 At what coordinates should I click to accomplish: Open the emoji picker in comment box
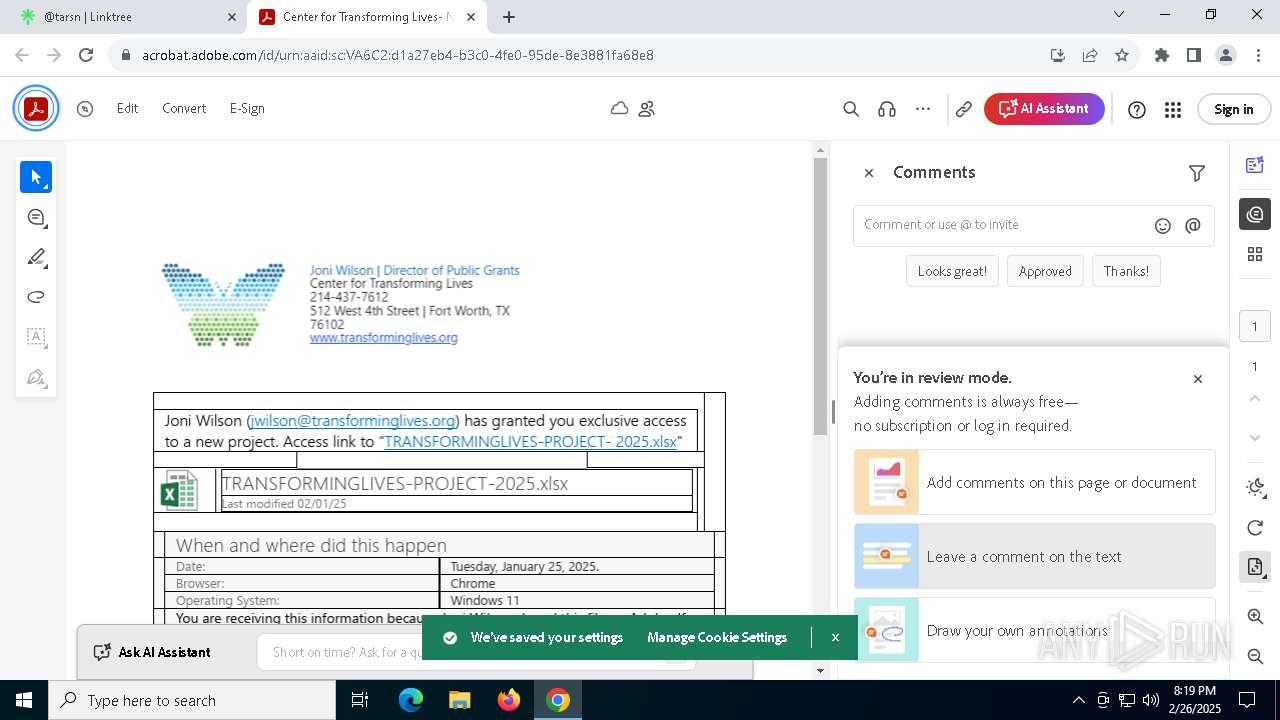[1163, 226]
